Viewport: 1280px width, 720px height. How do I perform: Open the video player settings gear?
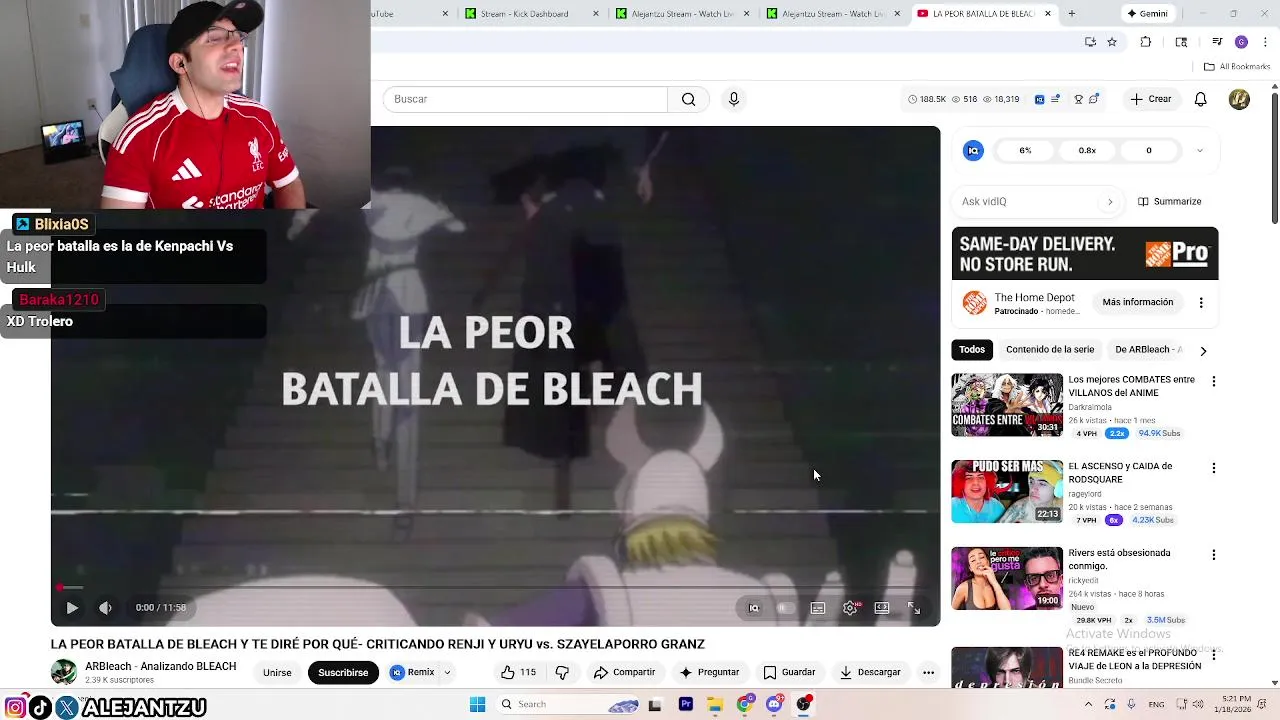pos(850,608)
